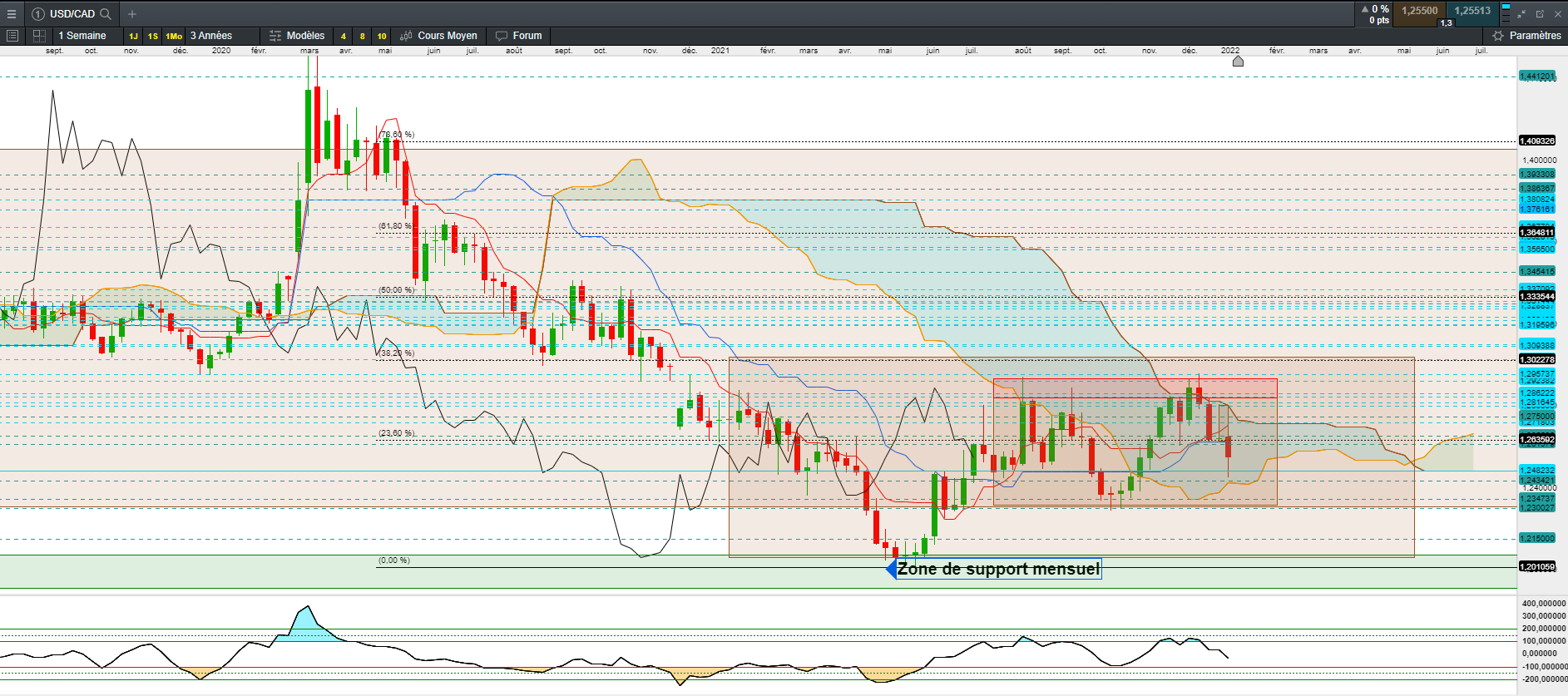This screenshot has width=1568, height=696.
Task: Open Paramètres gear settings
Action: click(1526, 36)
